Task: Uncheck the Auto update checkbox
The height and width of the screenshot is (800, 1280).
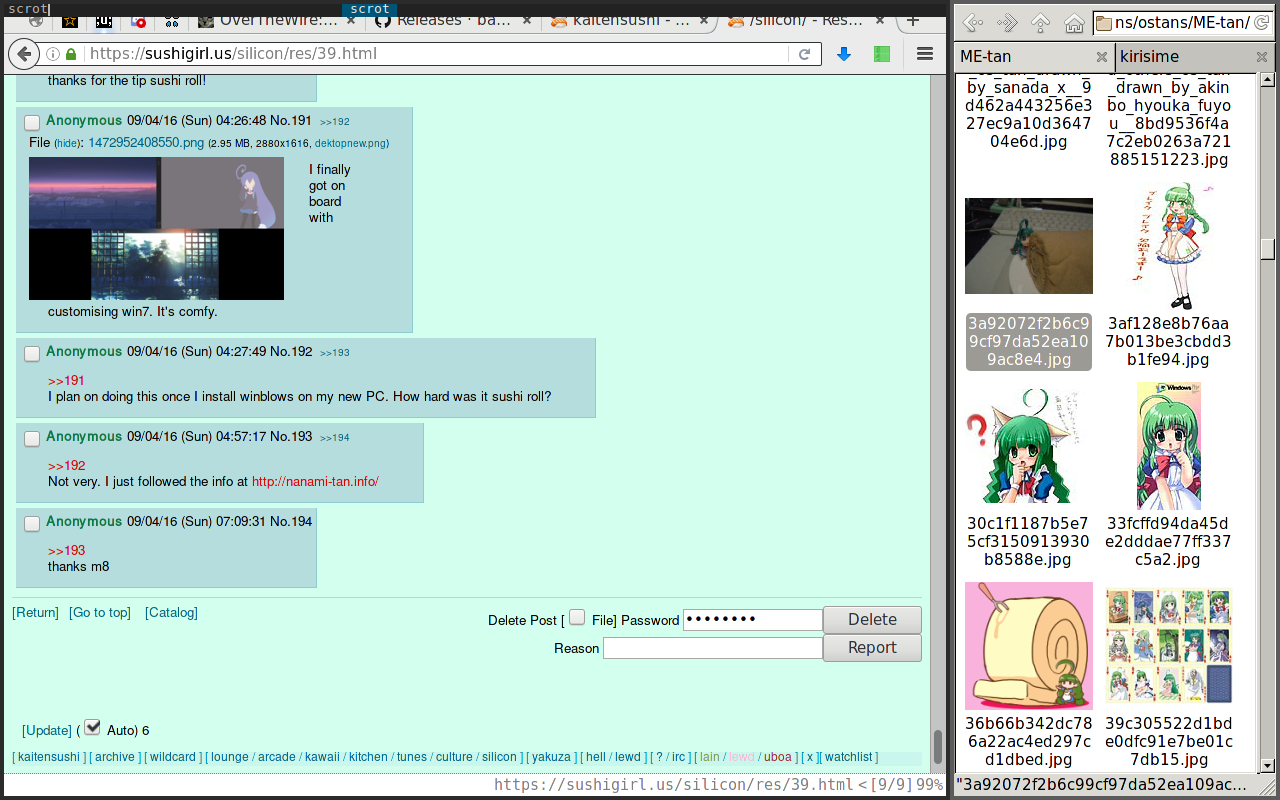Action: [93, 727]
